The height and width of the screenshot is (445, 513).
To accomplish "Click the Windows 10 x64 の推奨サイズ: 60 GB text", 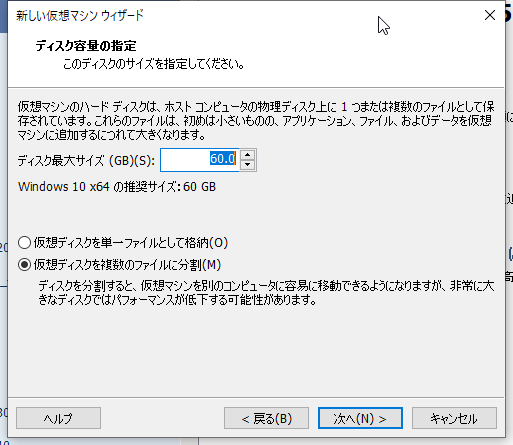I will pos(117,187).
